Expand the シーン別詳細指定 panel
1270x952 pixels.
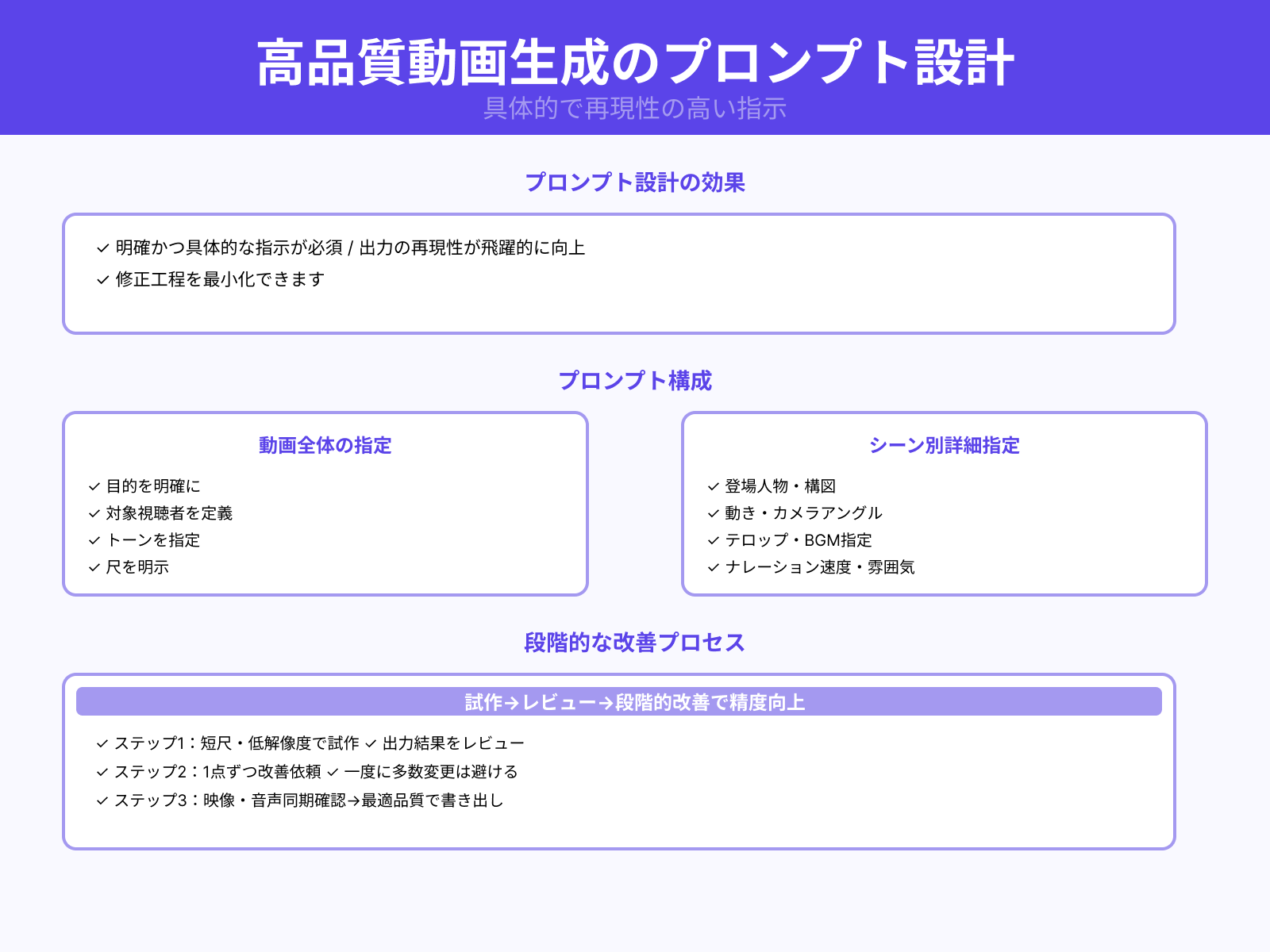click(x=946, y=446)
